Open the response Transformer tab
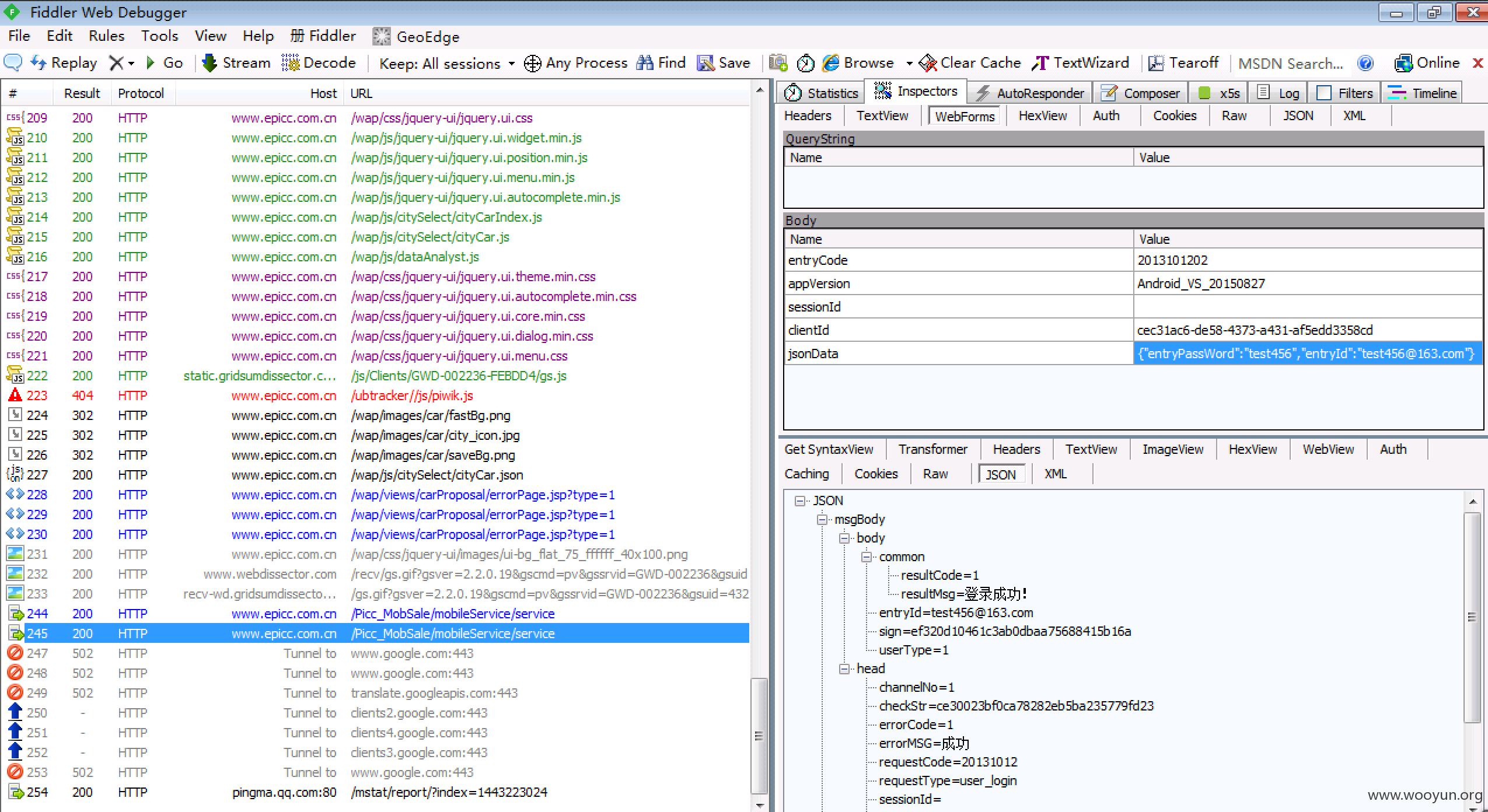This screenshot has width=1488, height=812. click(933, 449)
